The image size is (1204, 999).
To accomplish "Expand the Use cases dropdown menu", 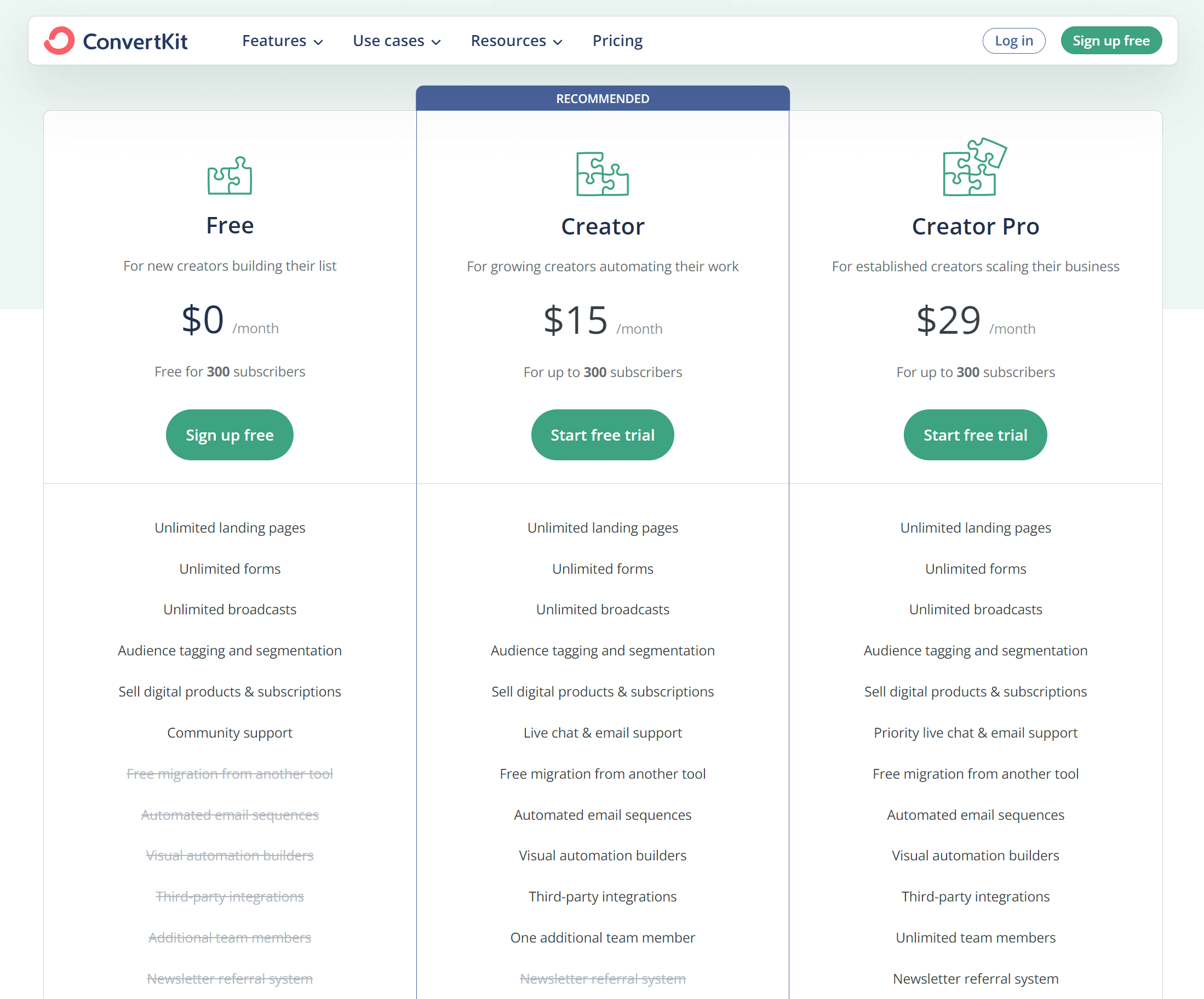I will [x=397, y=41].
